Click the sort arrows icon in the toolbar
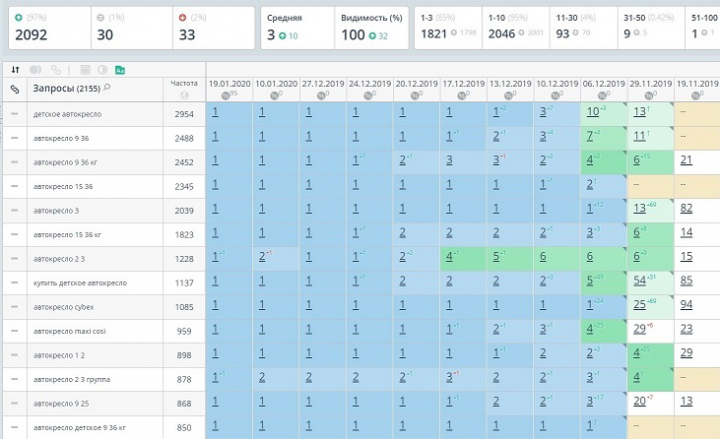 tap(15, 70)
